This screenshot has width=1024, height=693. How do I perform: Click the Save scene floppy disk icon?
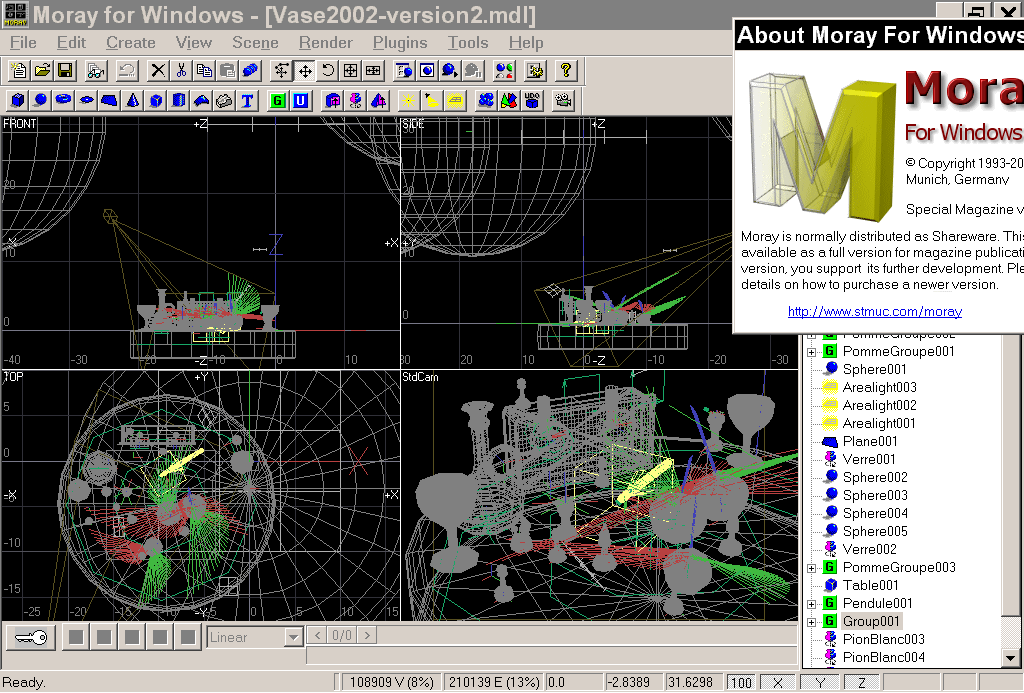65,71
